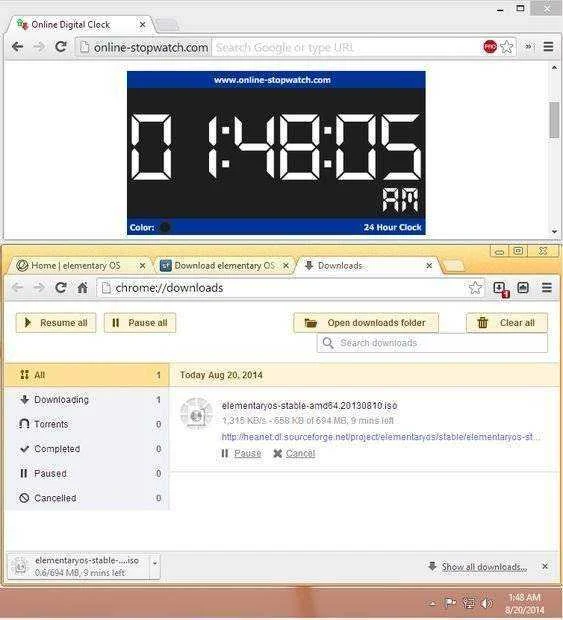Close the Downloads tab
The width and height of the screenshot is (563, 620).
tap(429, 266)
